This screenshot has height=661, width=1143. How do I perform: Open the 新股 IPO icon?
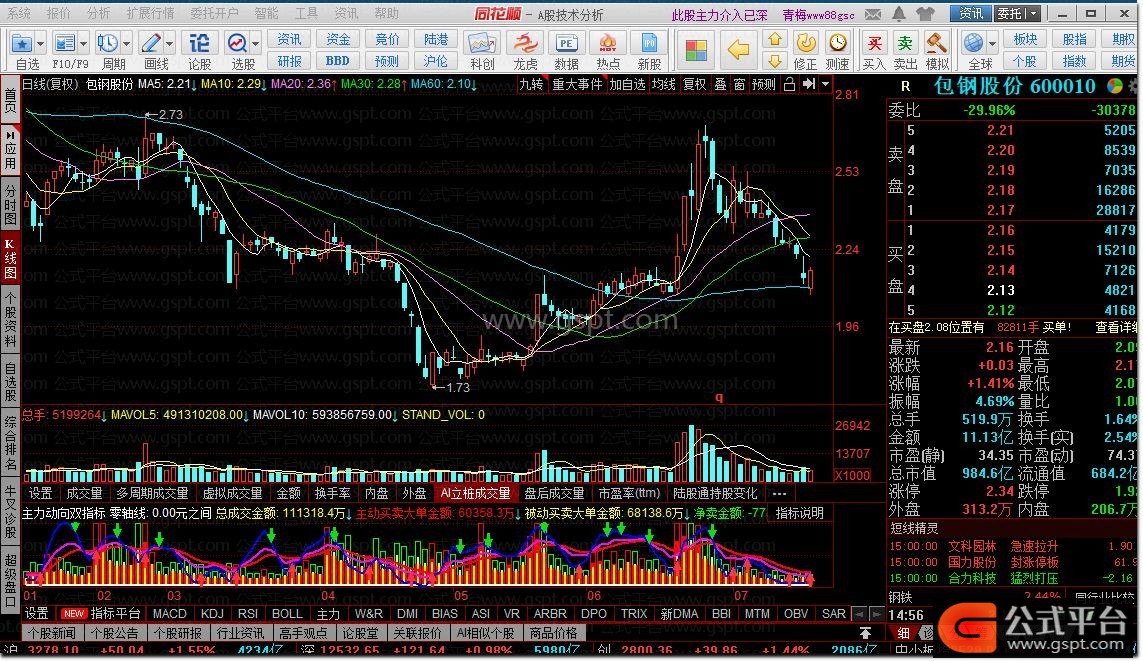(649, 44)
